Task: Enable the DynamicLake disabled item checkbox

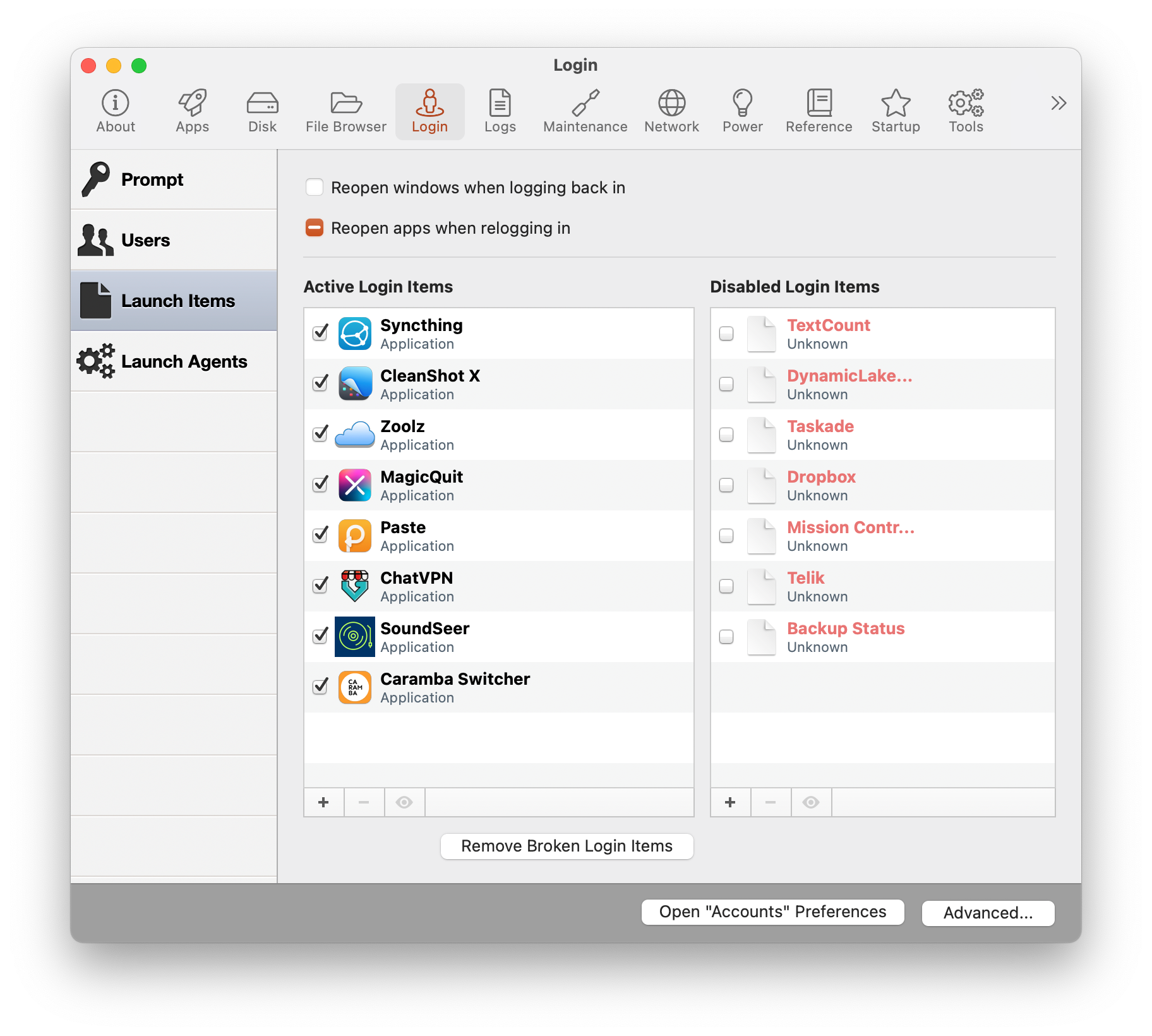Action: pyautogui.click(x=727, y=384)
